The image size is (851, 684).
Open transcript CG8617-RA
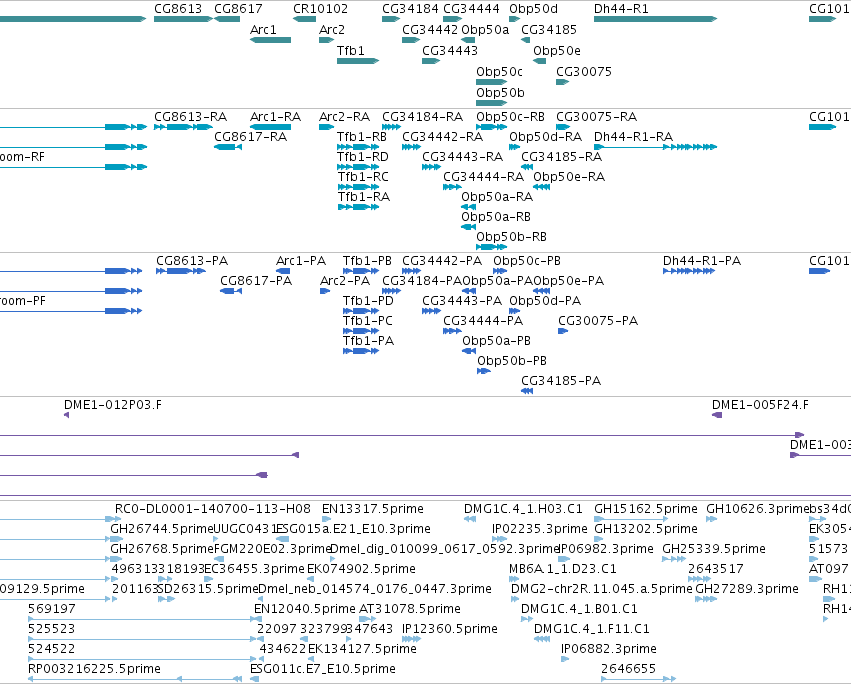pos(251,137)
